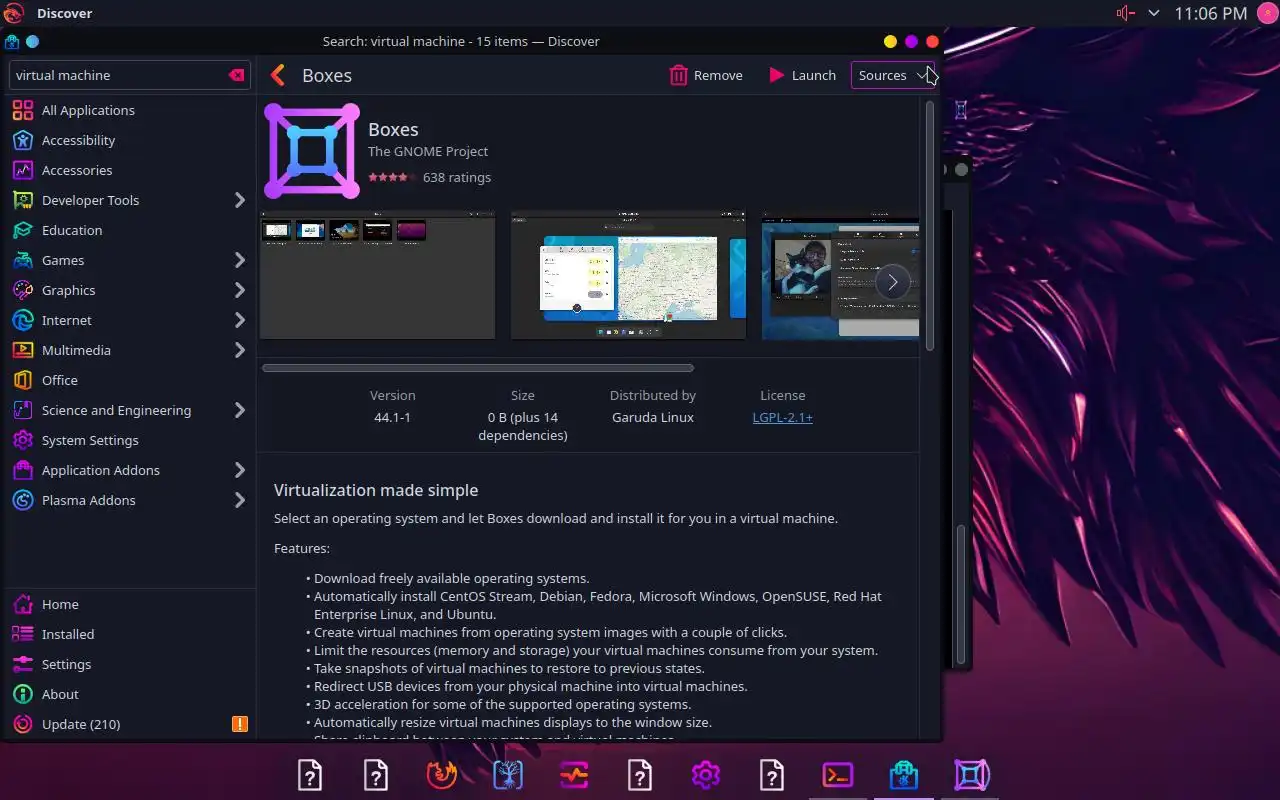
Task: Click the user avatar in the top panel
Action: click(1267, 13)
